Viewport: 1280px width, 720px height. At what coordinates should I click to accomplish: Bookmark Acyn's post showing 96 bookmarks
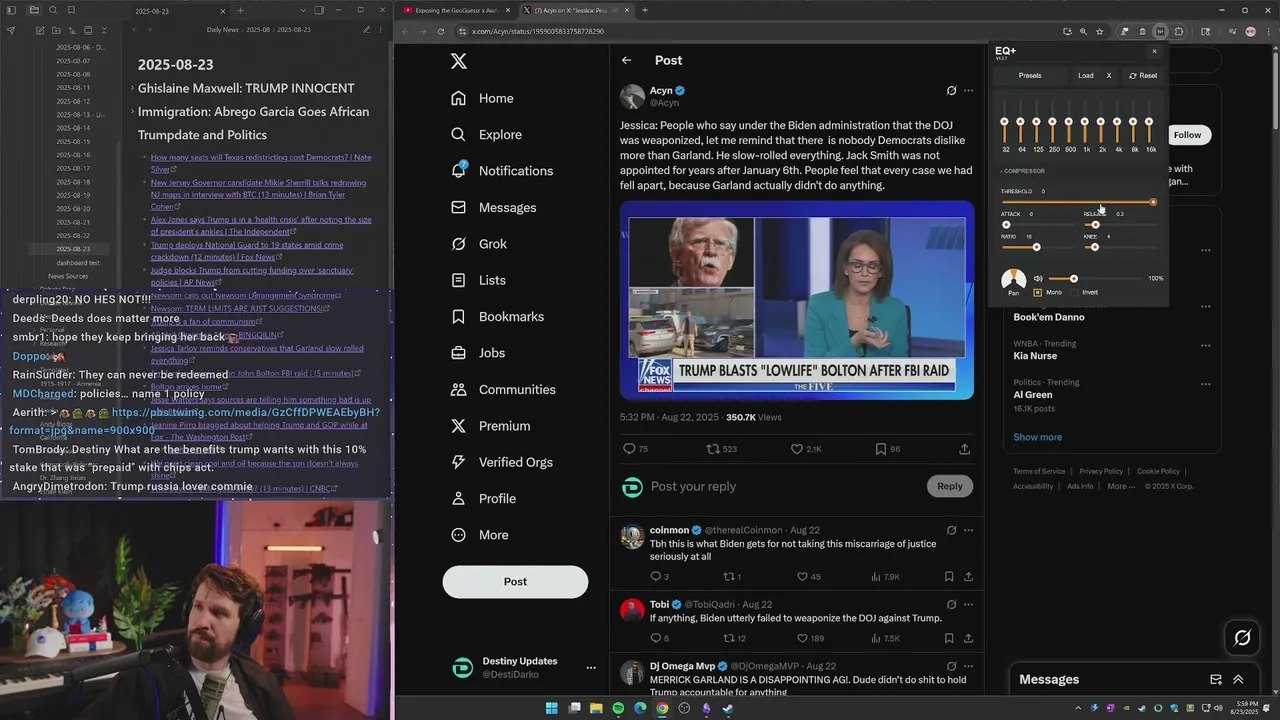click(881, 449)
